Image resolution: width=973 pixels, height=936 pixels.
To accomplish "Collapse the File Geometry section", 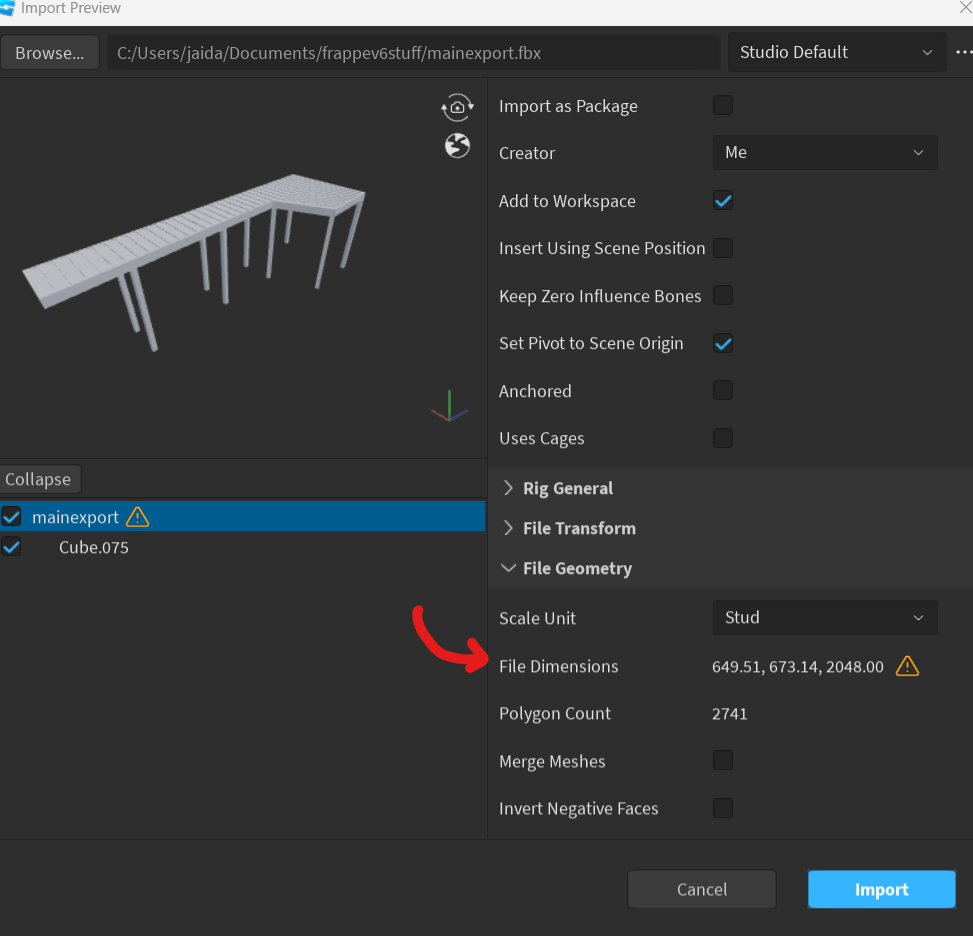I will (x=577, y=568).
